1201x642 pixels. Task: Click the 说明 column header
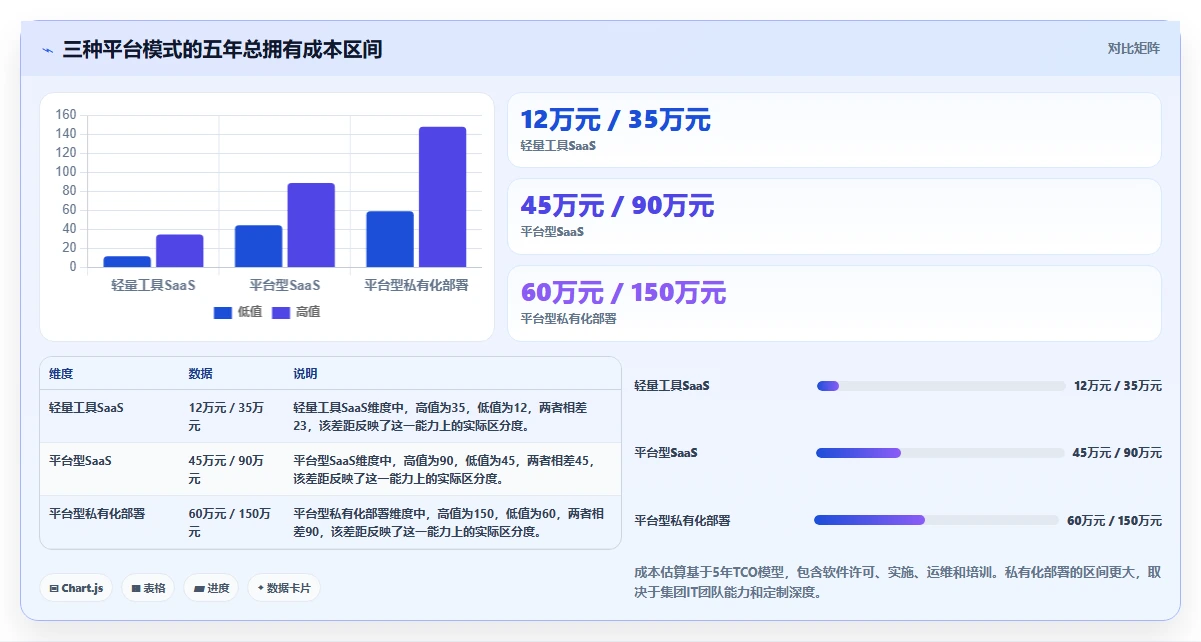(x=305, y=374)
